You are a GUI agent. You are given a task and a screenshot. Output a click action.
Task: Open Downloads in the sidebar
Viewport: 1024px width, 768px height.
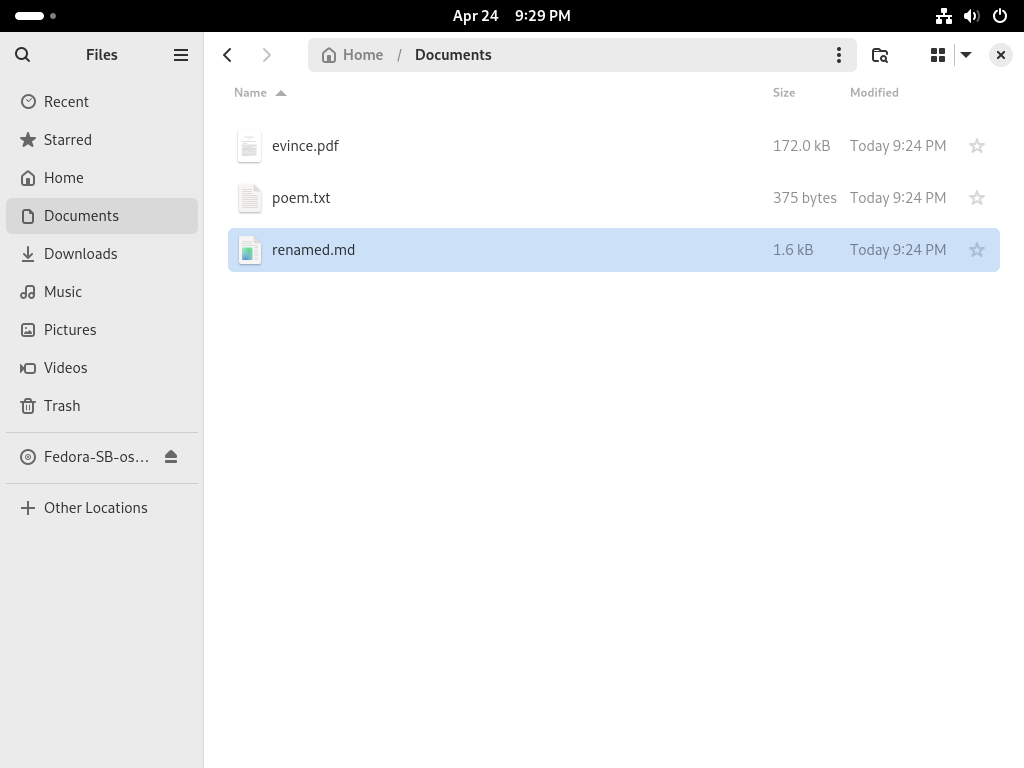pos(102,253)
